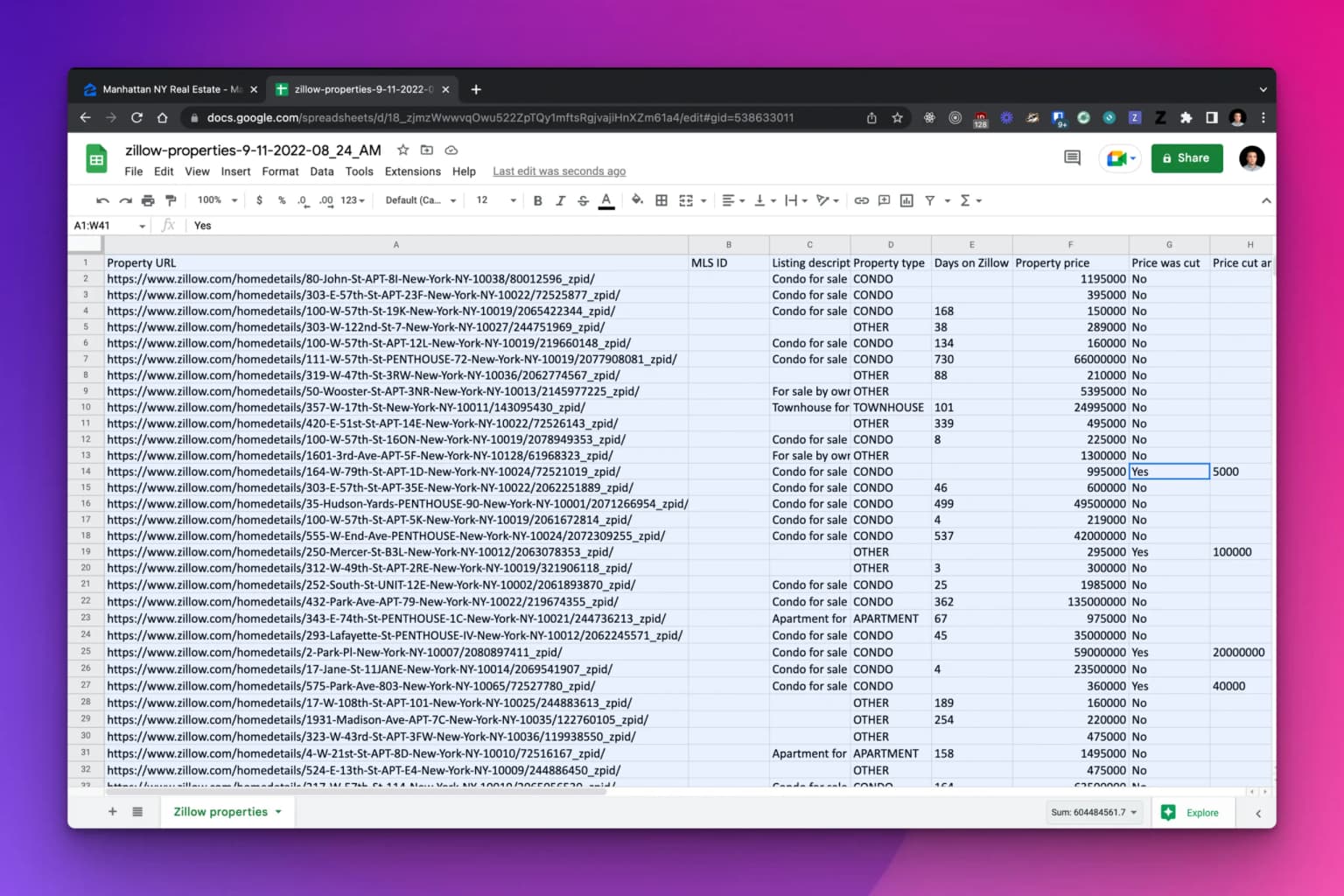The image size is (1344, 896).
Task: Show all sheets list icon
Action: (x=137, y=812)
